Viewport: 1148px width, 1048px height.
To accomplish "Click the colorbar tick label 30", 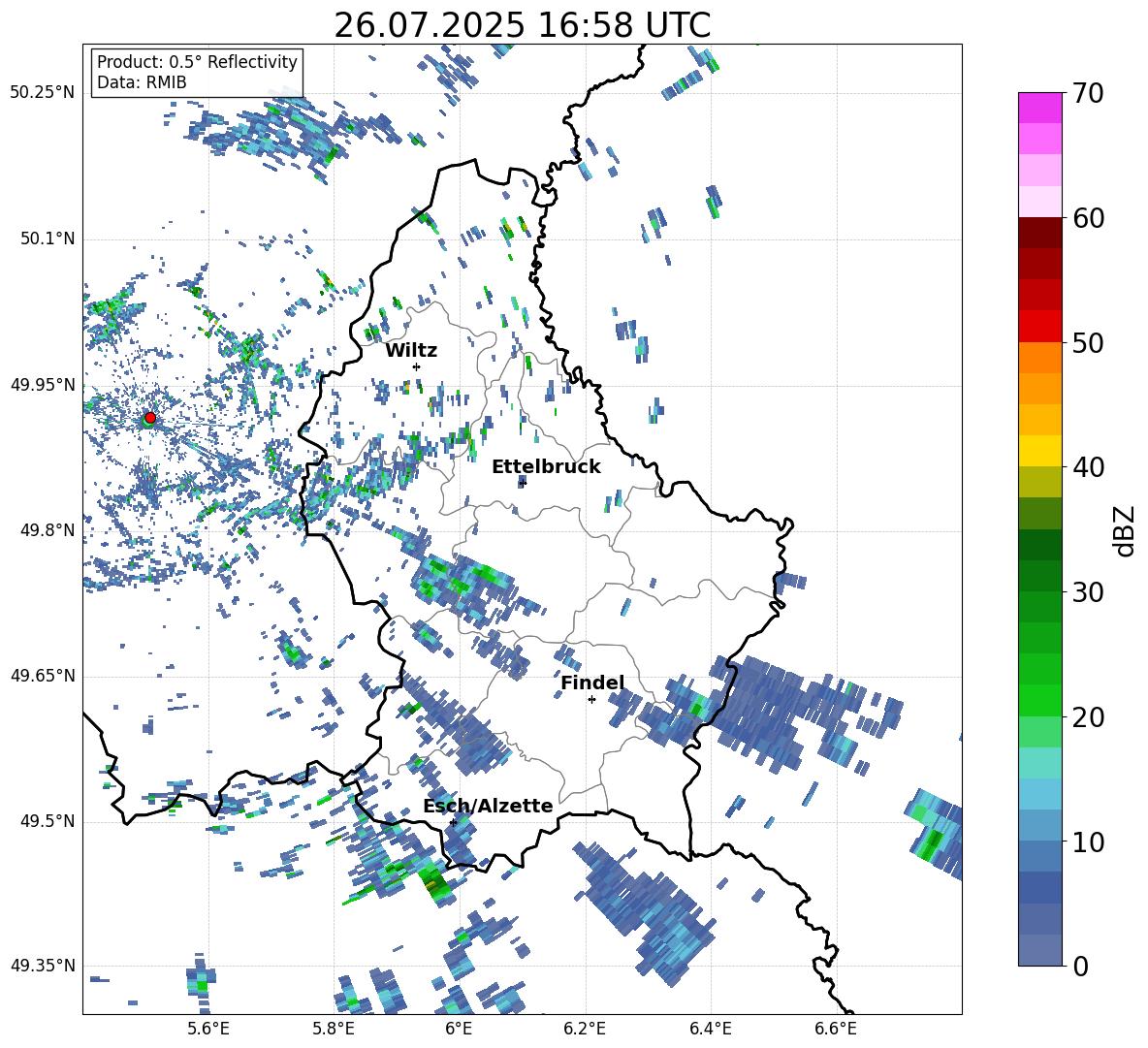I will 1088,592.
